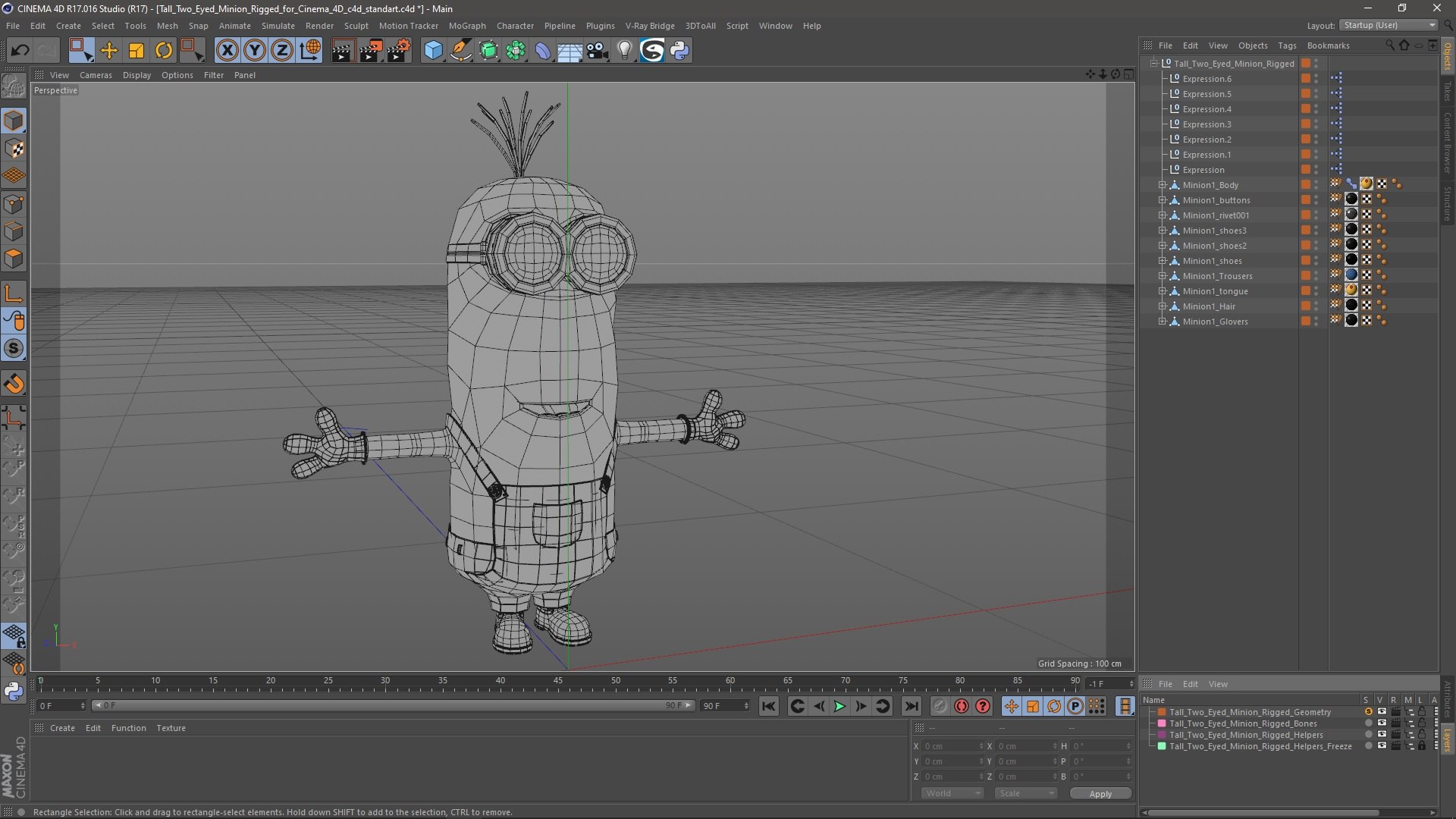Select the Scale tool

click(x=136, y=51)
